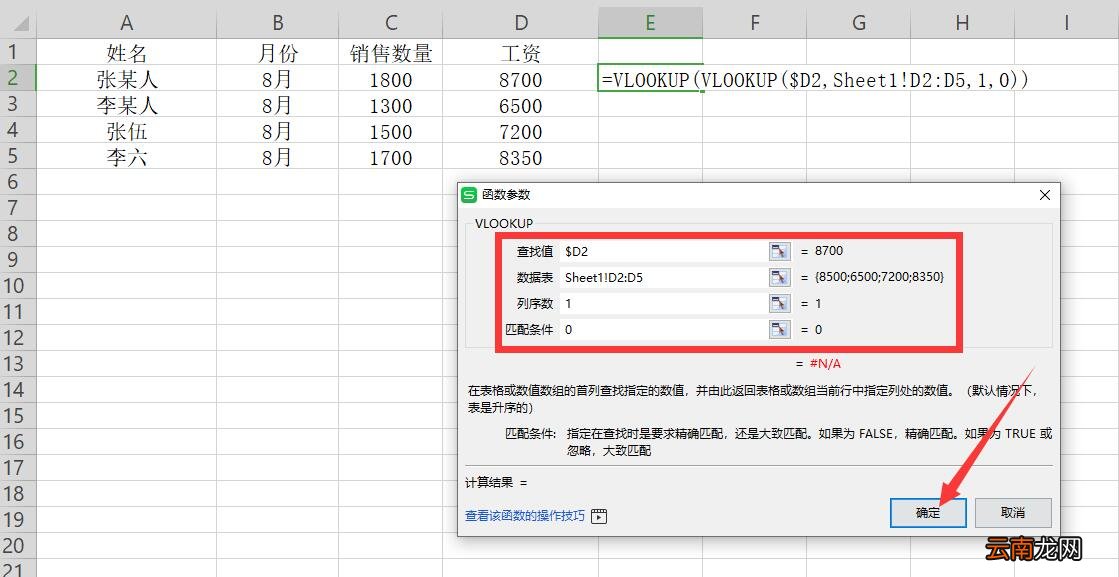Click the 查找值 input field
Screen dimensions: 1119x577
(x=663, y=251)
